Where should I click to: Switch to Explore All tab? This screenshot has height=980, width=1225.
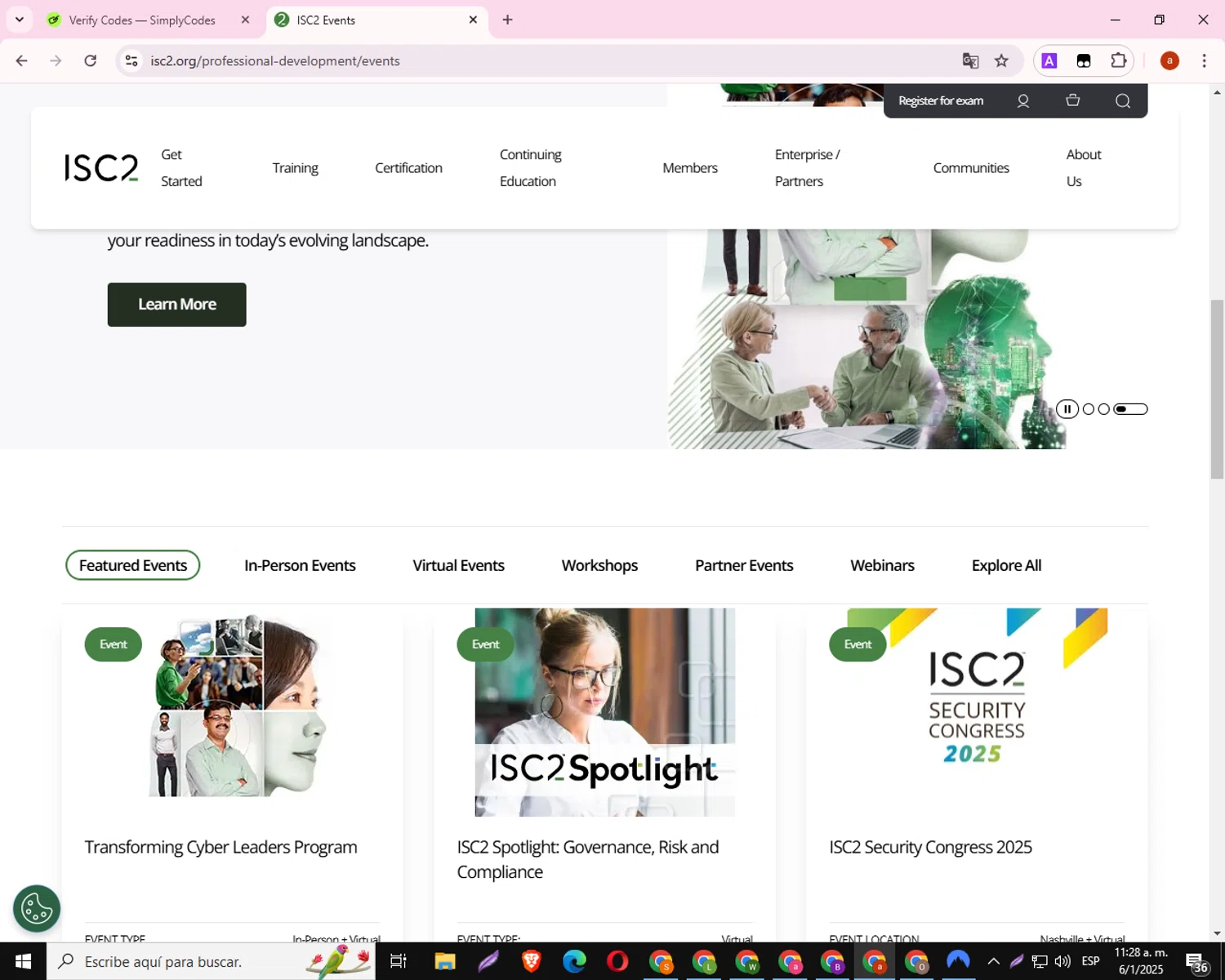(x=1006, y=565)
